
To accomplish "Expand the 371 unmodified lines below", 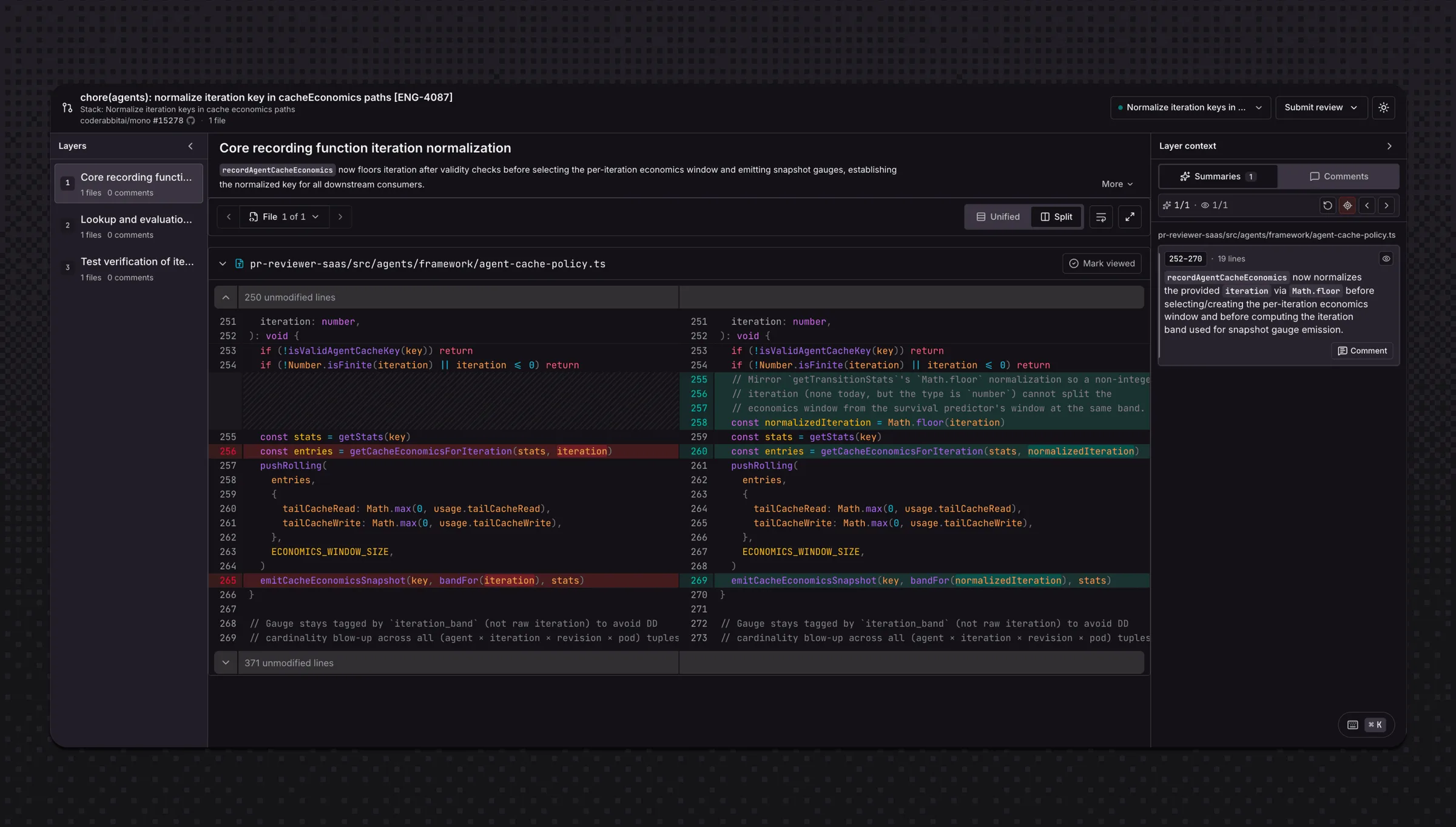I will click(x=226, y=663).
